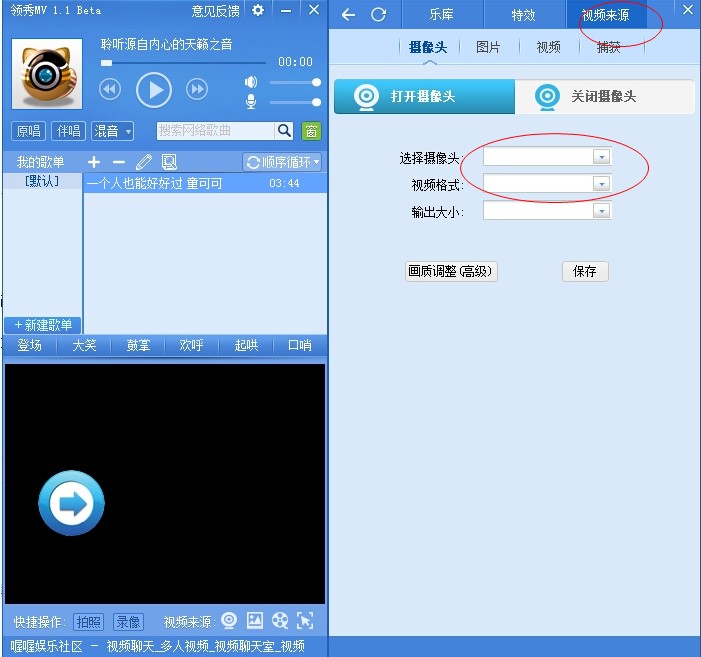This screenshot has width=701, height=657.
Task: Click the 搜索网络歌曲 search field
Action: 215,131
